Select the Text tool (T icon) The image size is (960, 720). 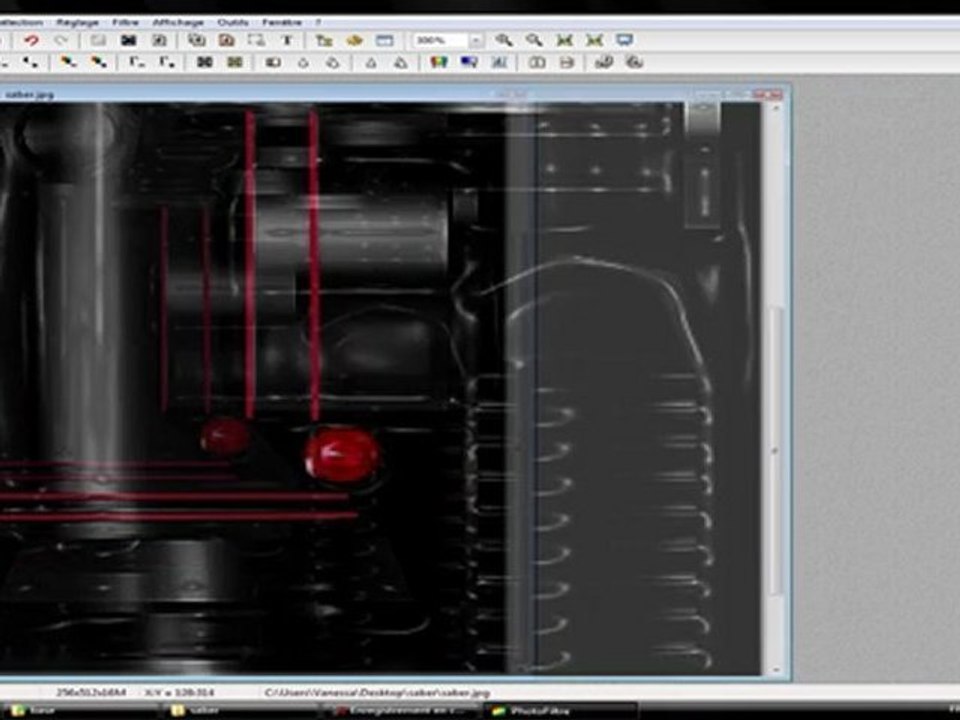[287, 40]
